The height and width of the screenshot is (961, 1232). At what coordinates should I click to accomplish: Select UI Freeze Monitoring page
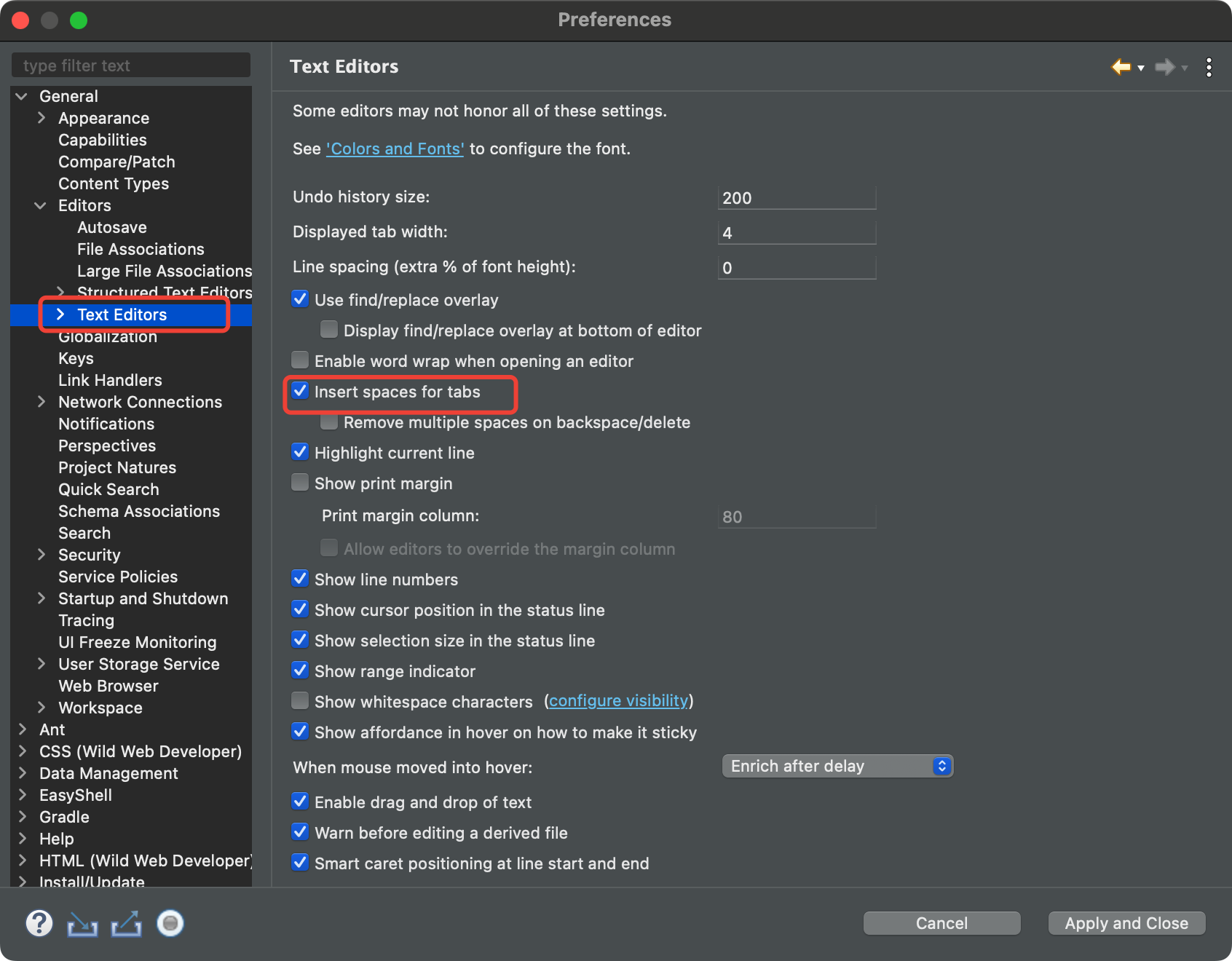(138, 642)
